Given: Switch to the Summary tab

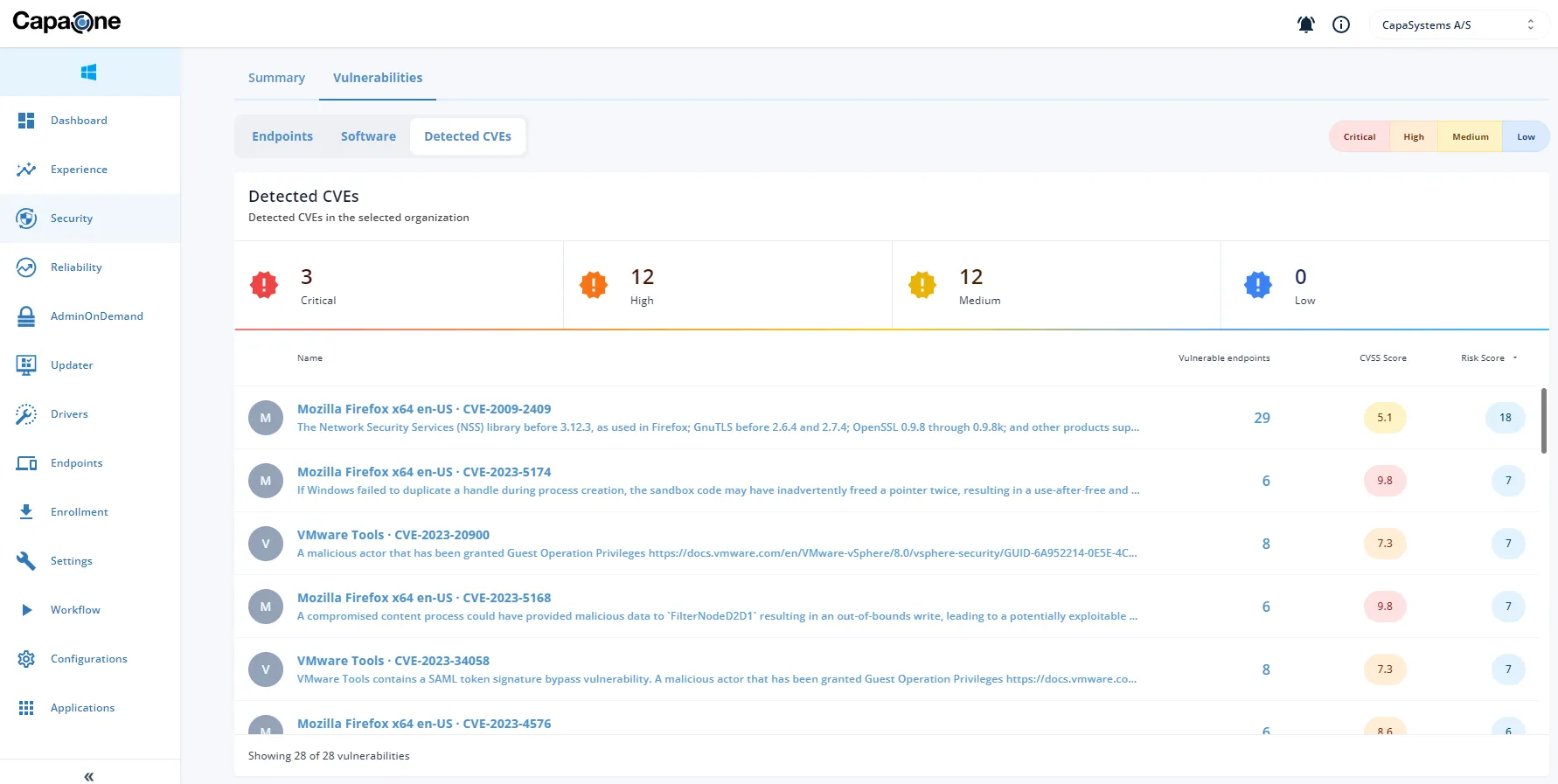Looking at the screenshot, I should pyautogui.click(x=276, y=78).
